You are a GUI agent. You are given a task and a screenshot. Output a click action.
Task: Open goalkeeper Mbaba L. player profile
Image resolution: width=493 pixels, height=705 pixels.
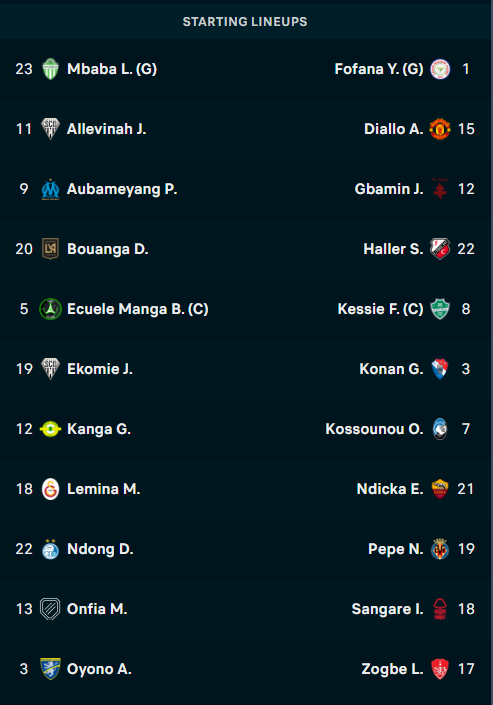(x=112, y=69)
